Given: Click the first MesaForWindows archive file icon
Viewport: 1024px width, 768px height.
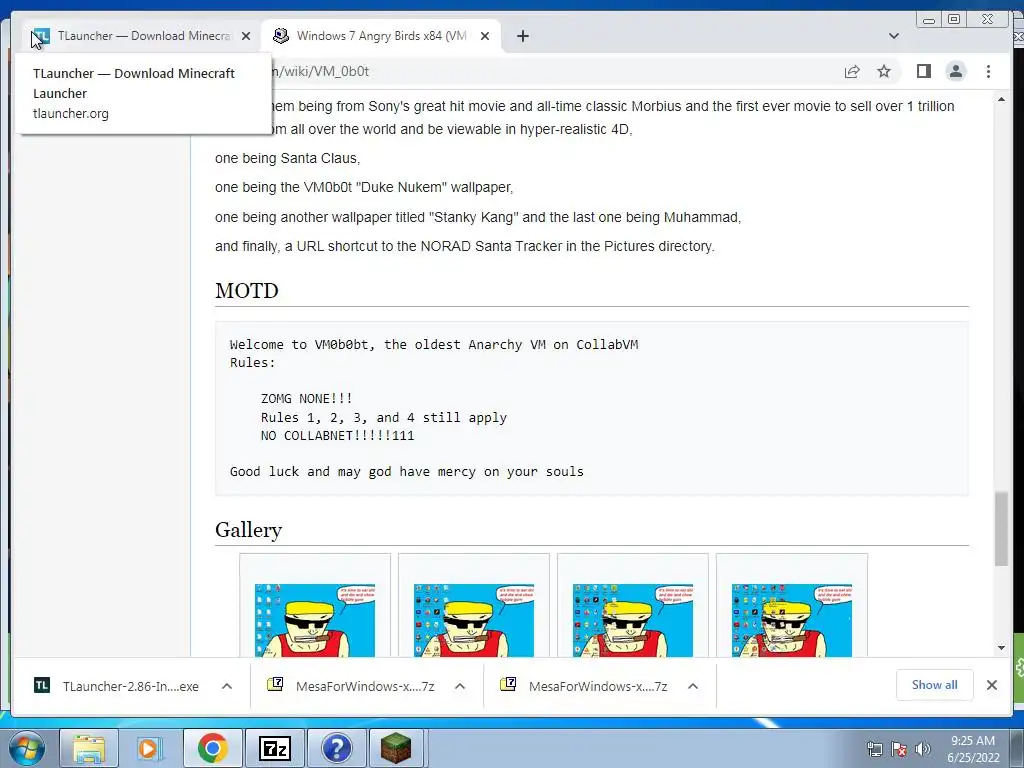Looking at the screenshot, I should pyautogui.click(x=276, y=684).
